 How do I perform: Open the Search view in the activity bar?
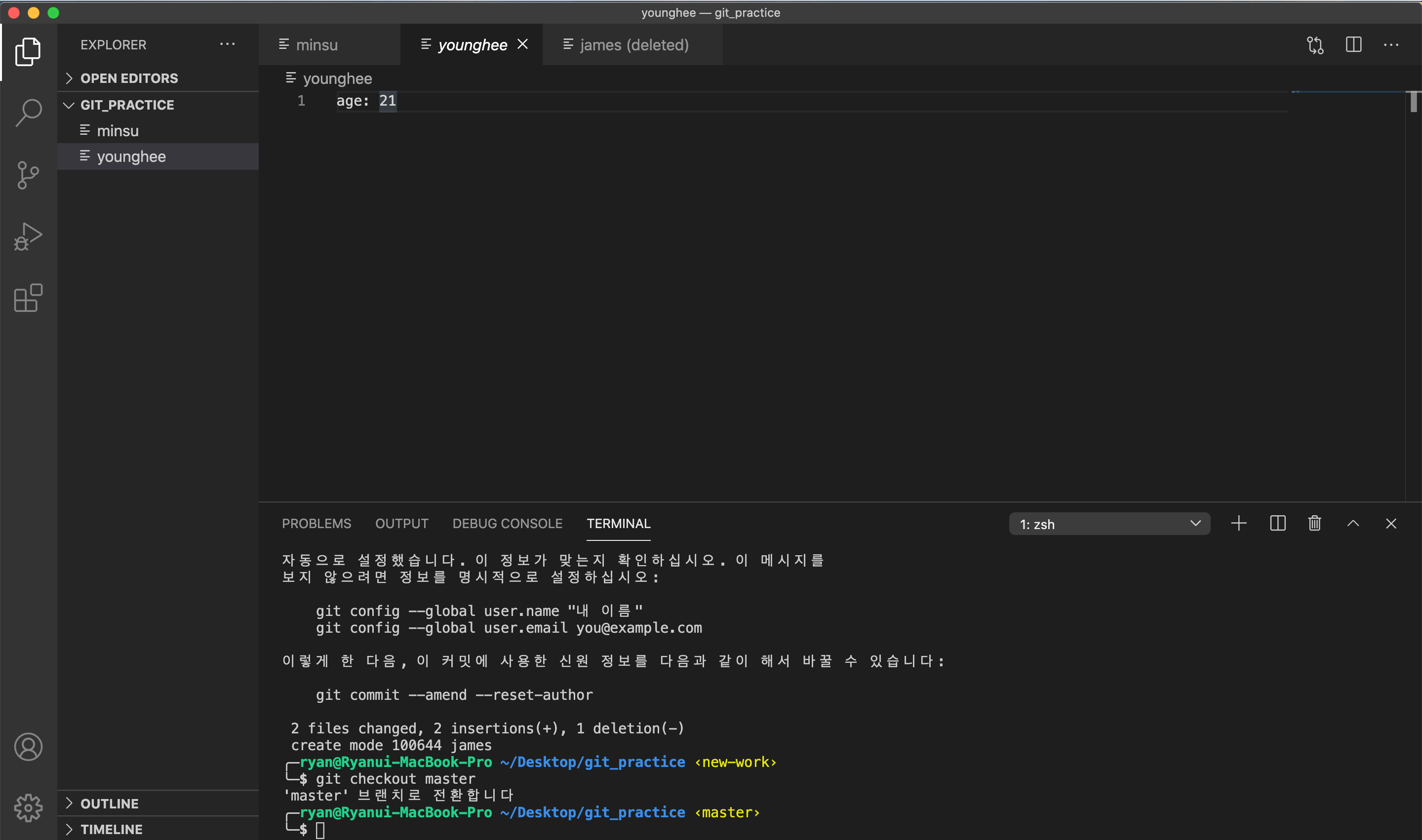[28, 113]
